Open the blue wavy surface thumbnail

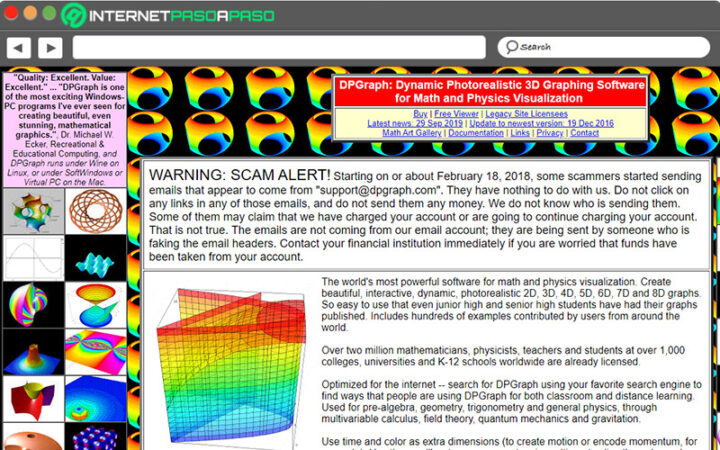[x=96, y=258]
